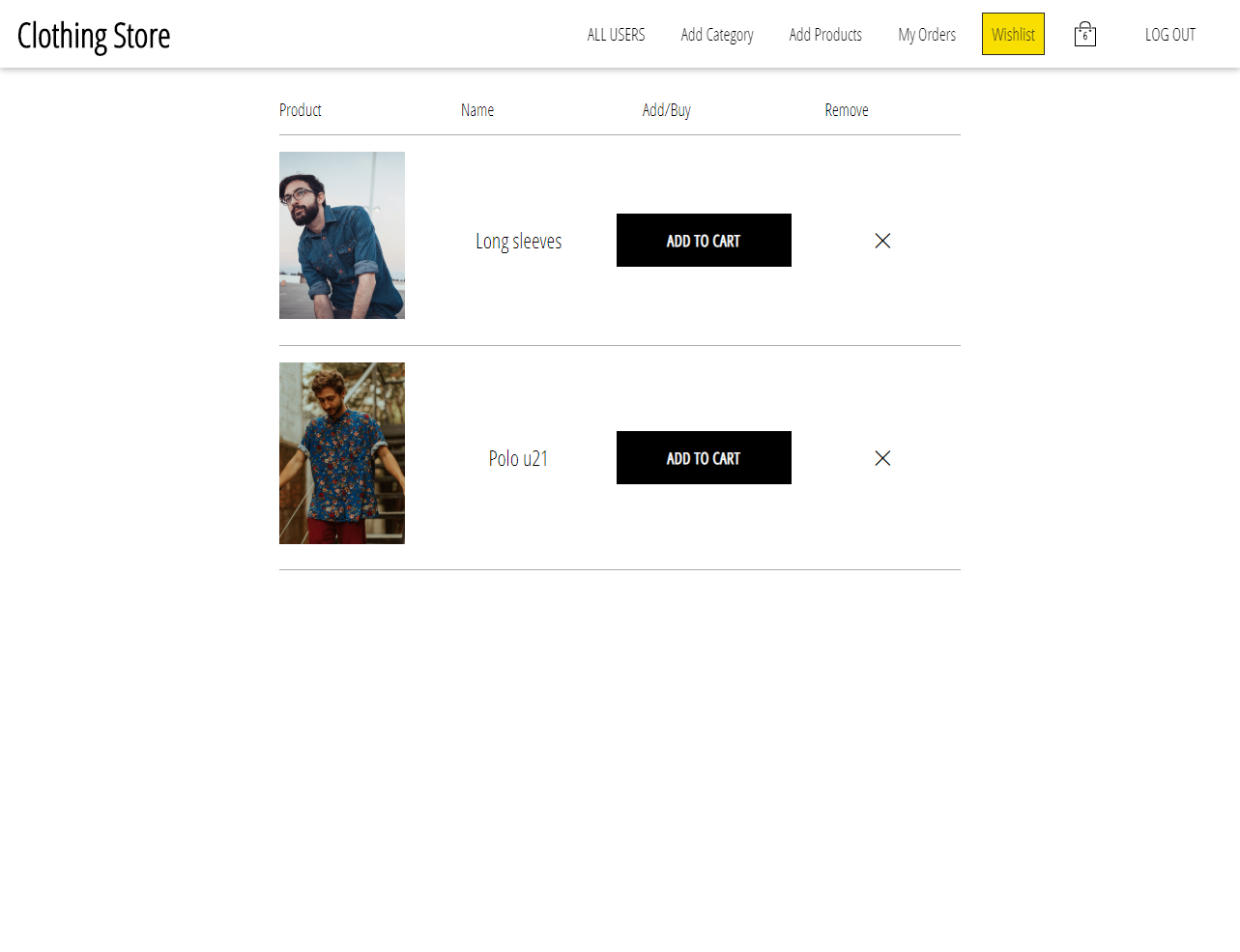Add Long sleeves to cart
The image size is (1240, 952).
(704, 241)
